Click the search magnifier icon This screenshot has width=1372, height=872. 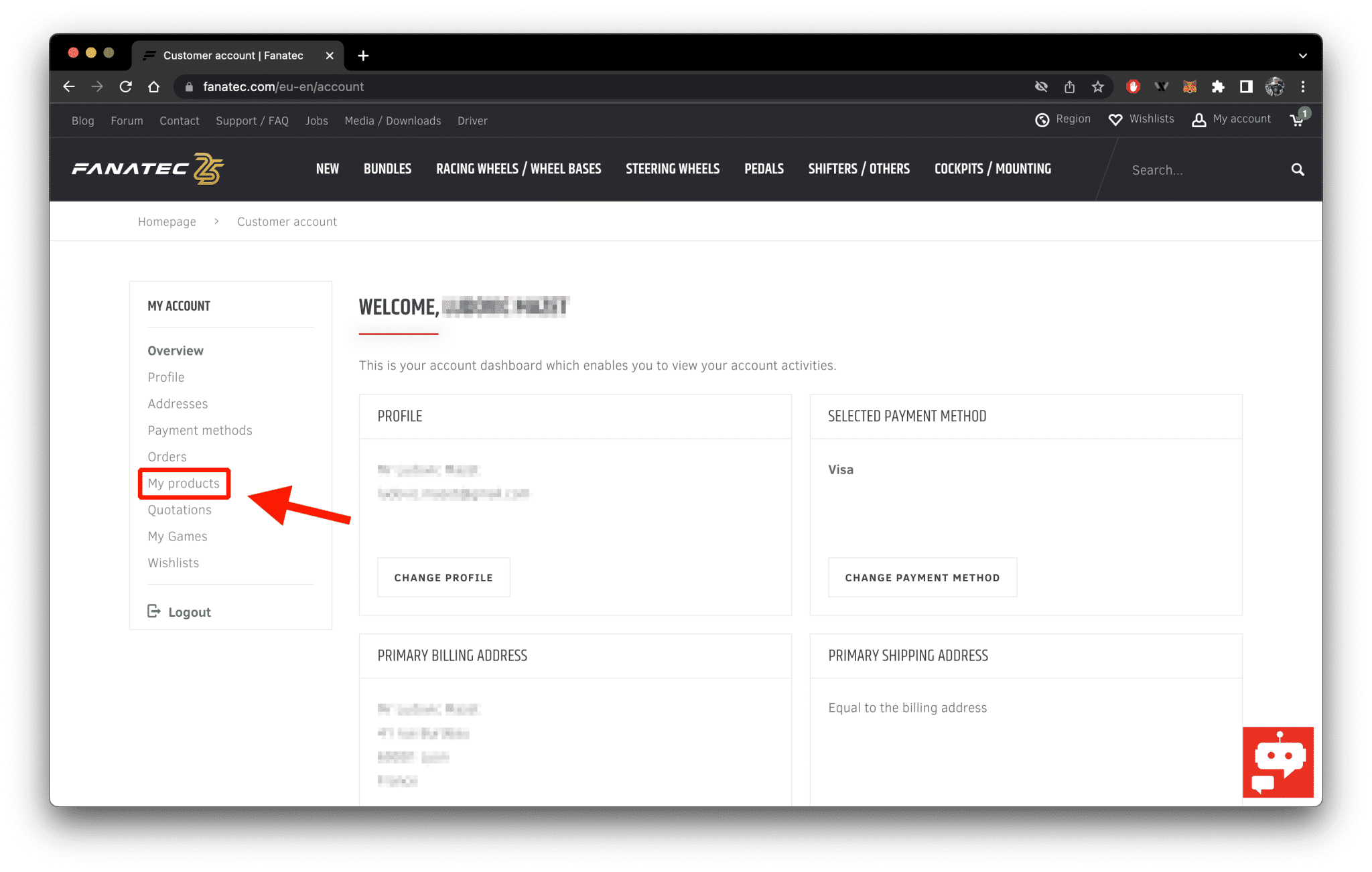point(1298,170)
